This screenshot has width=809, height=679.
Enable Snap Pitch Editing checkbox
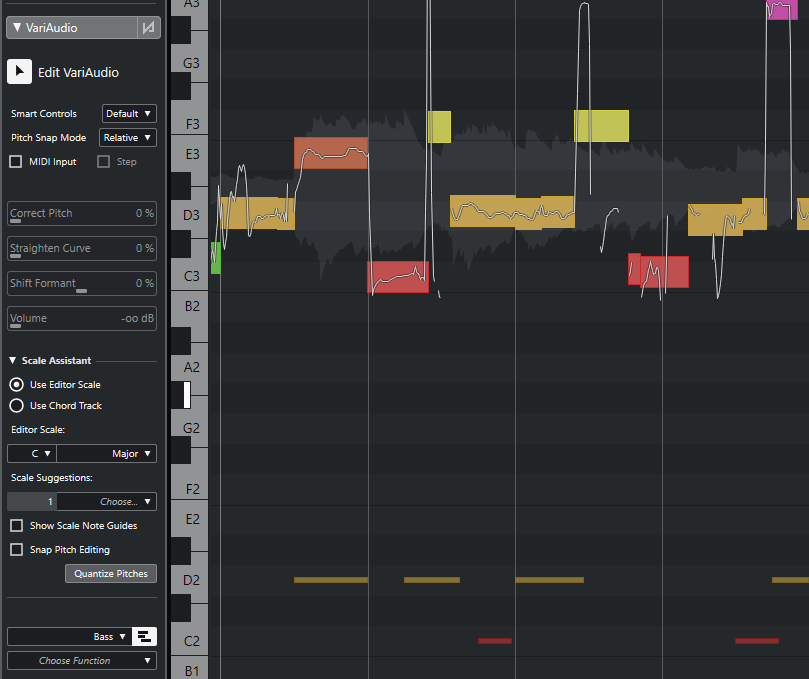17,549
